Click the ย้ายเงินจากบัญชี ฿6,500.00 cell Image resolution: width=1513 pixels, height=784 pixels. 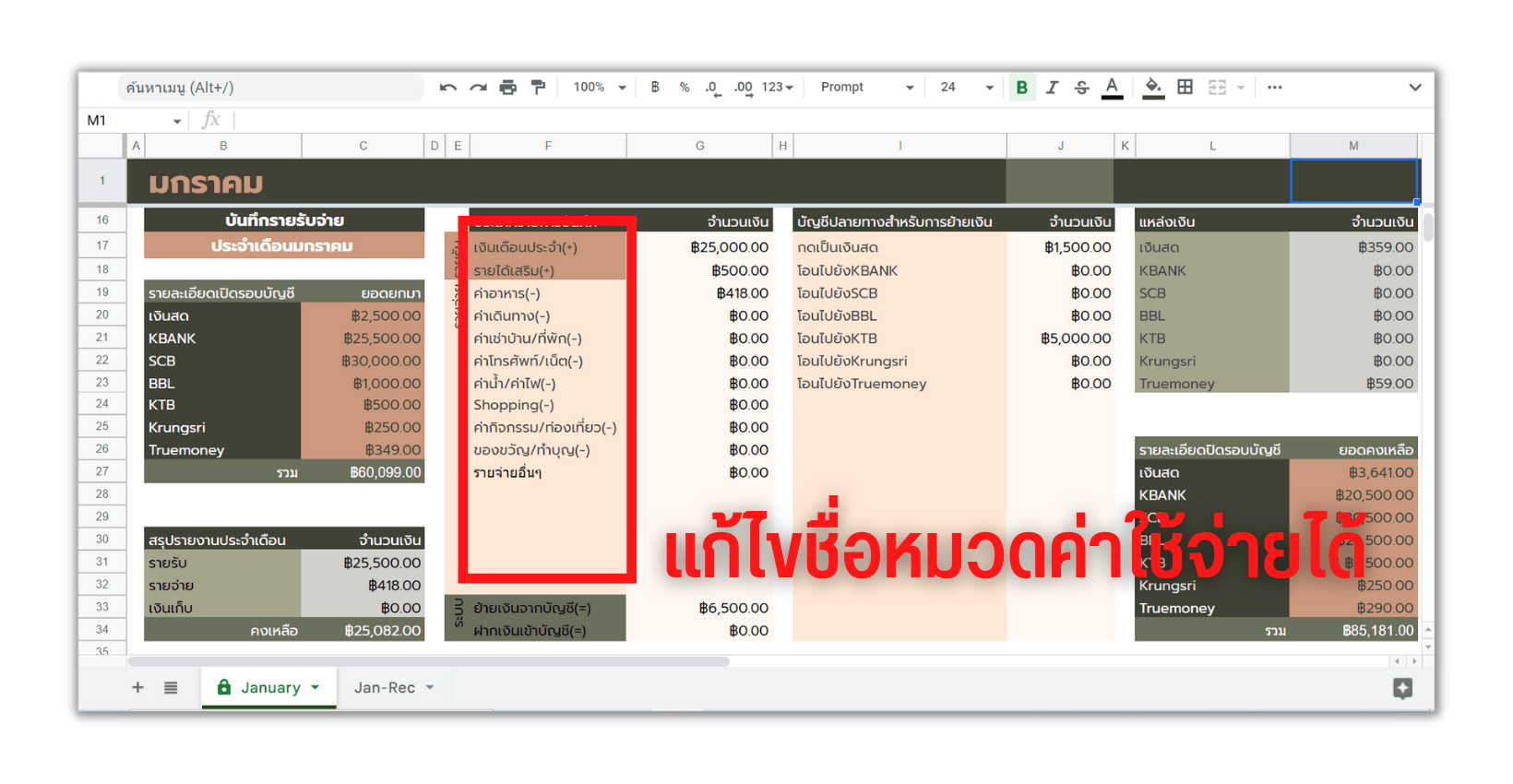tap(700, 609)
